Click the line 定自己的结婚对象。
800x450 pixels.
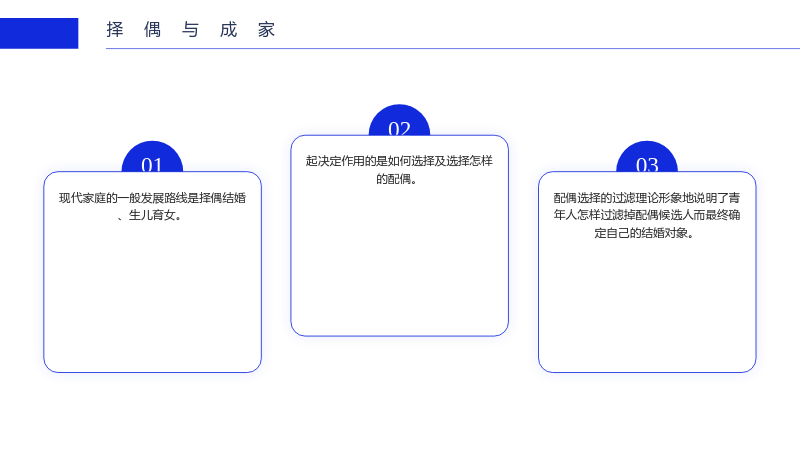(x=644, y=233)
